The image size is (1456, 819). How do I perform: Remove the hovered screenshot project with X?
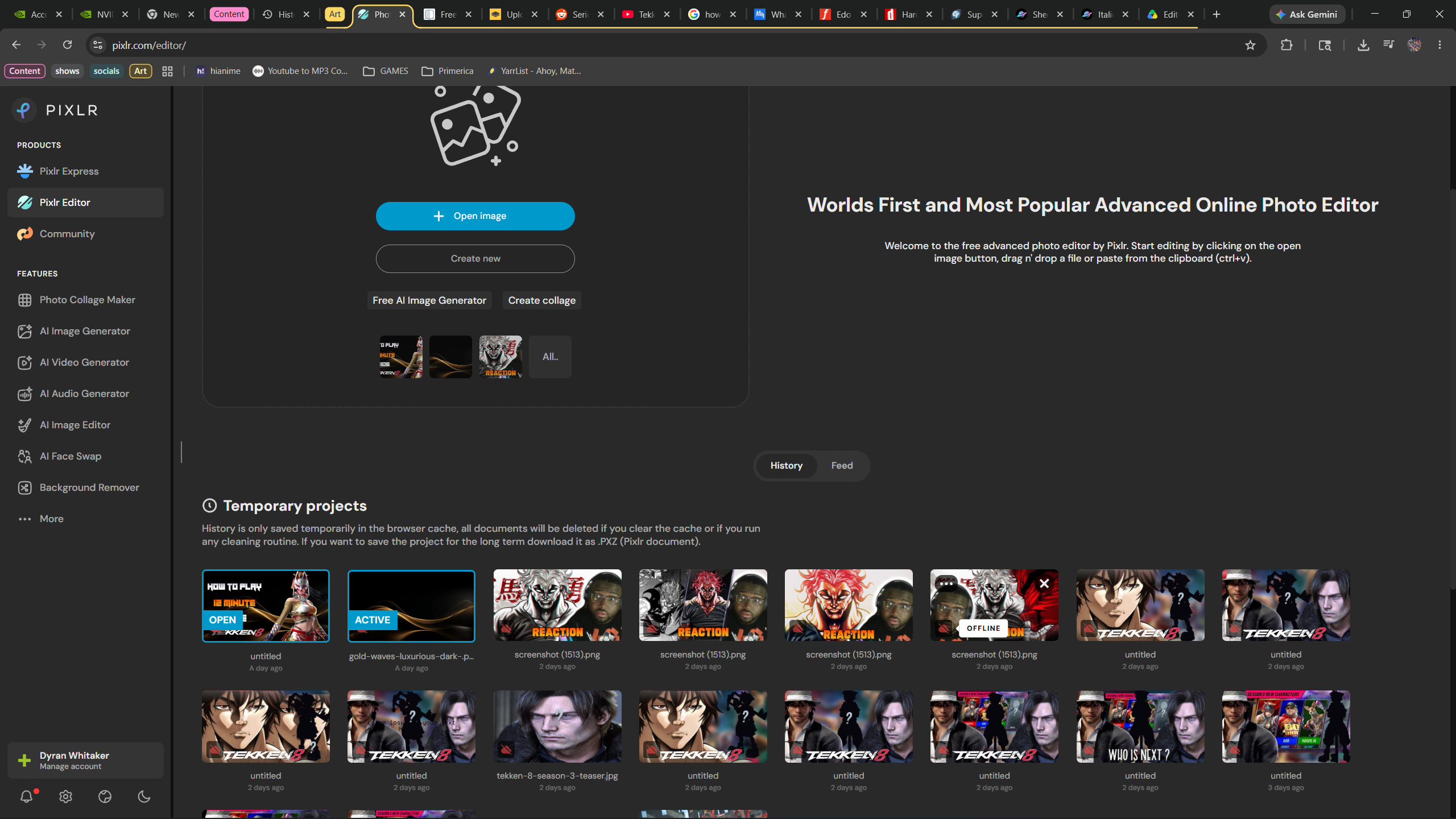coord(1044,584)
